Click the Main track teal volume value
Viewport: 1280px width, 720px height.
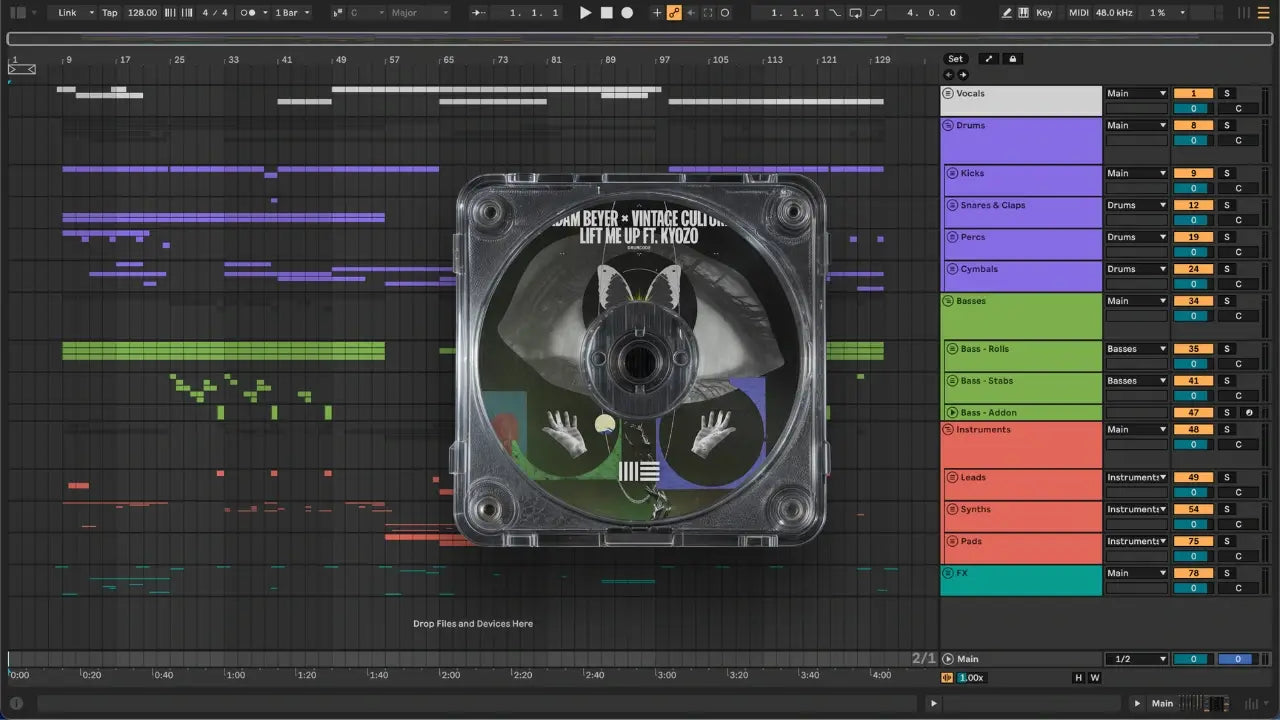1193,660
